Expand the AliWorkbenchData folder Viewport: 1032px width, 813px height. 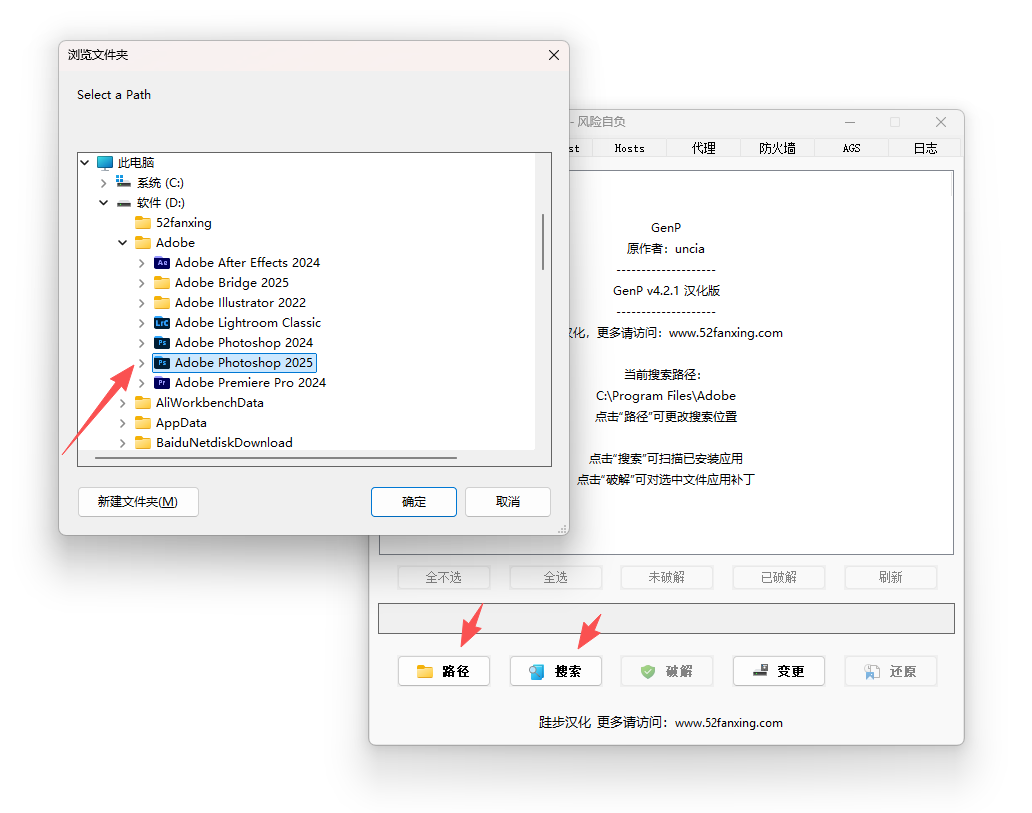122,403
